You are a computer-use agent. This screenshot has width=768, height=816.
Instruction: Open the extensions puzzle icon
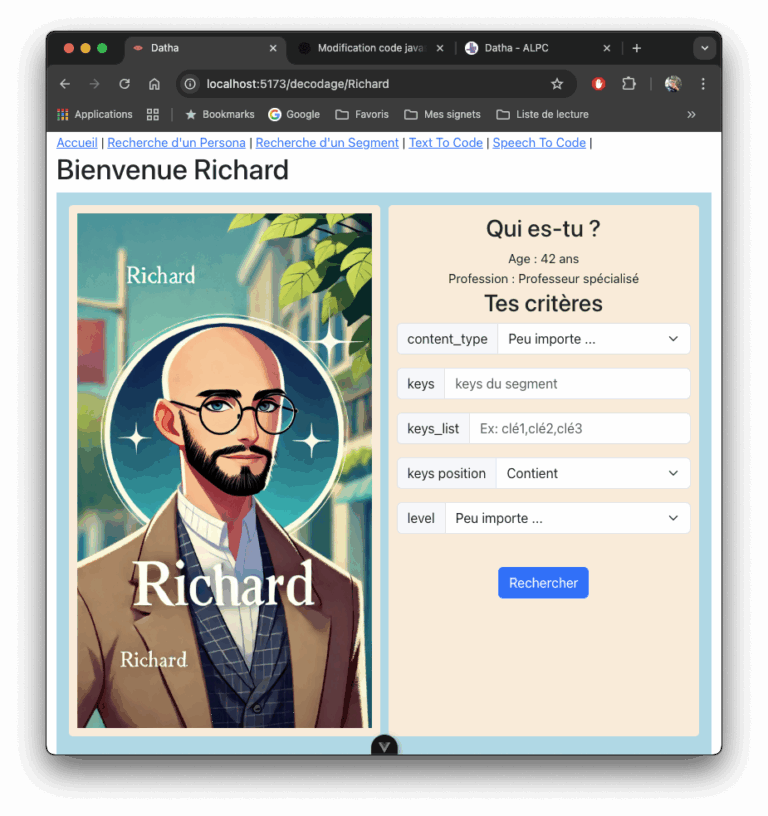[x=629, y=84]
